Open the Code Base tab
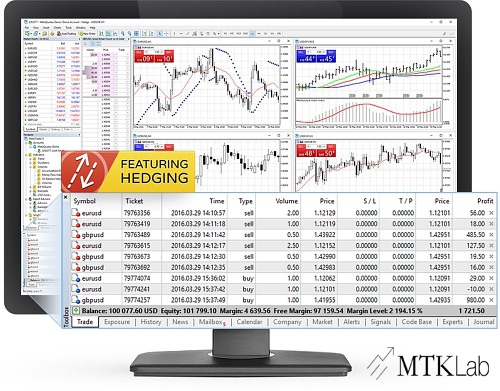Screen dimensions: 500x391 [416, 322]
